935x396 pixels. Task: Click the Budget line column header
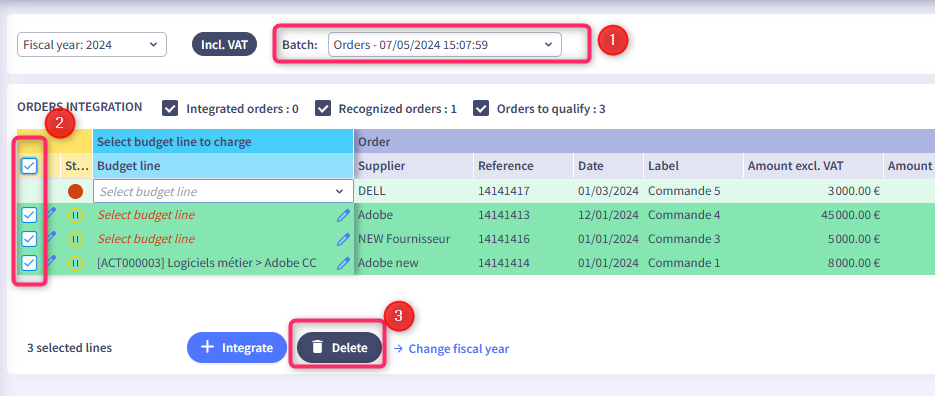[223, 166]
